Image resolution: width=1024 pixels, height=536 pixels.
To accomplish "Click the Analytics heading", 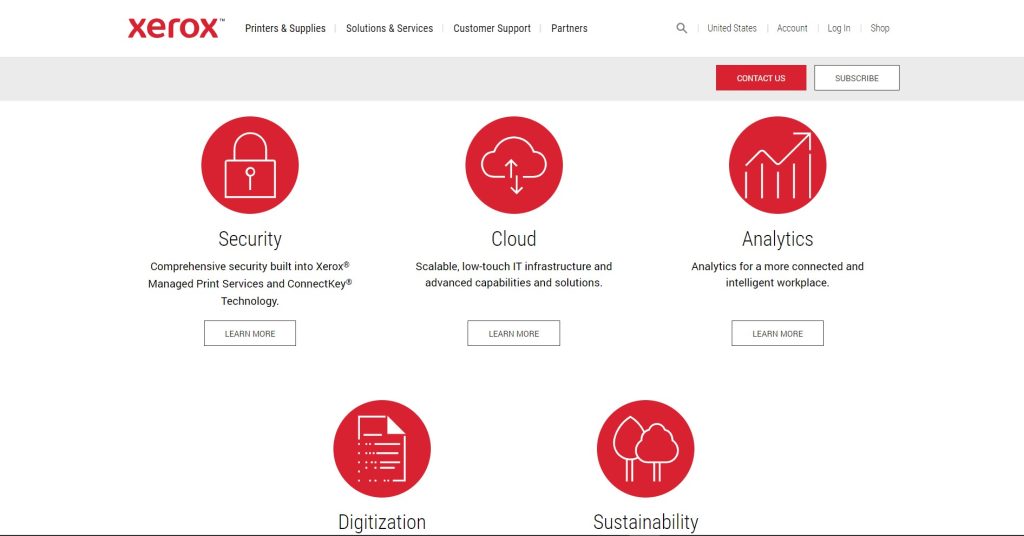I will pos(777,239).
